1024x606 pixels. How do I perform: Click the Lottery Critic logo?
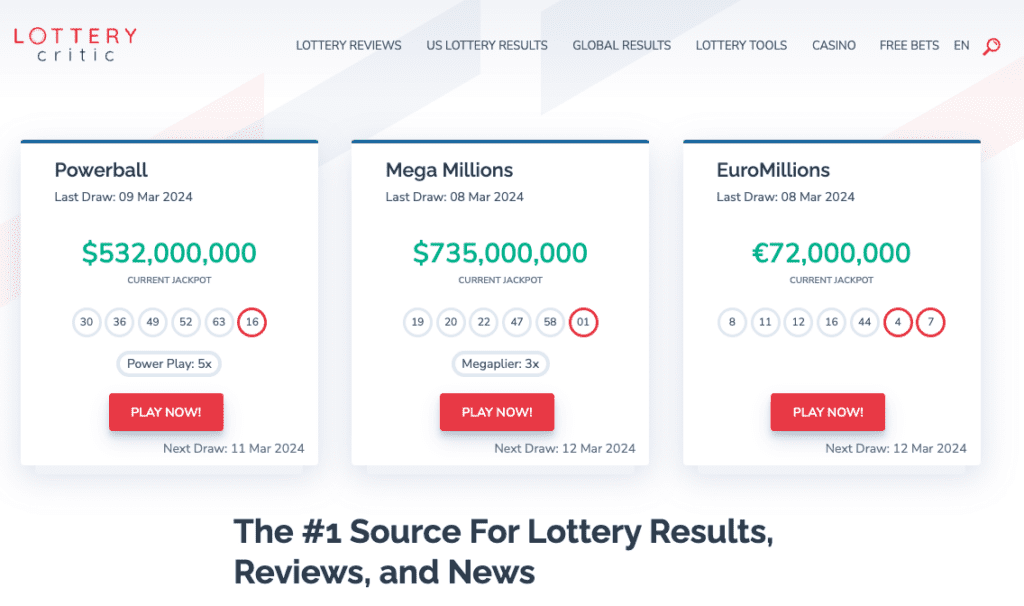point(76,44)
